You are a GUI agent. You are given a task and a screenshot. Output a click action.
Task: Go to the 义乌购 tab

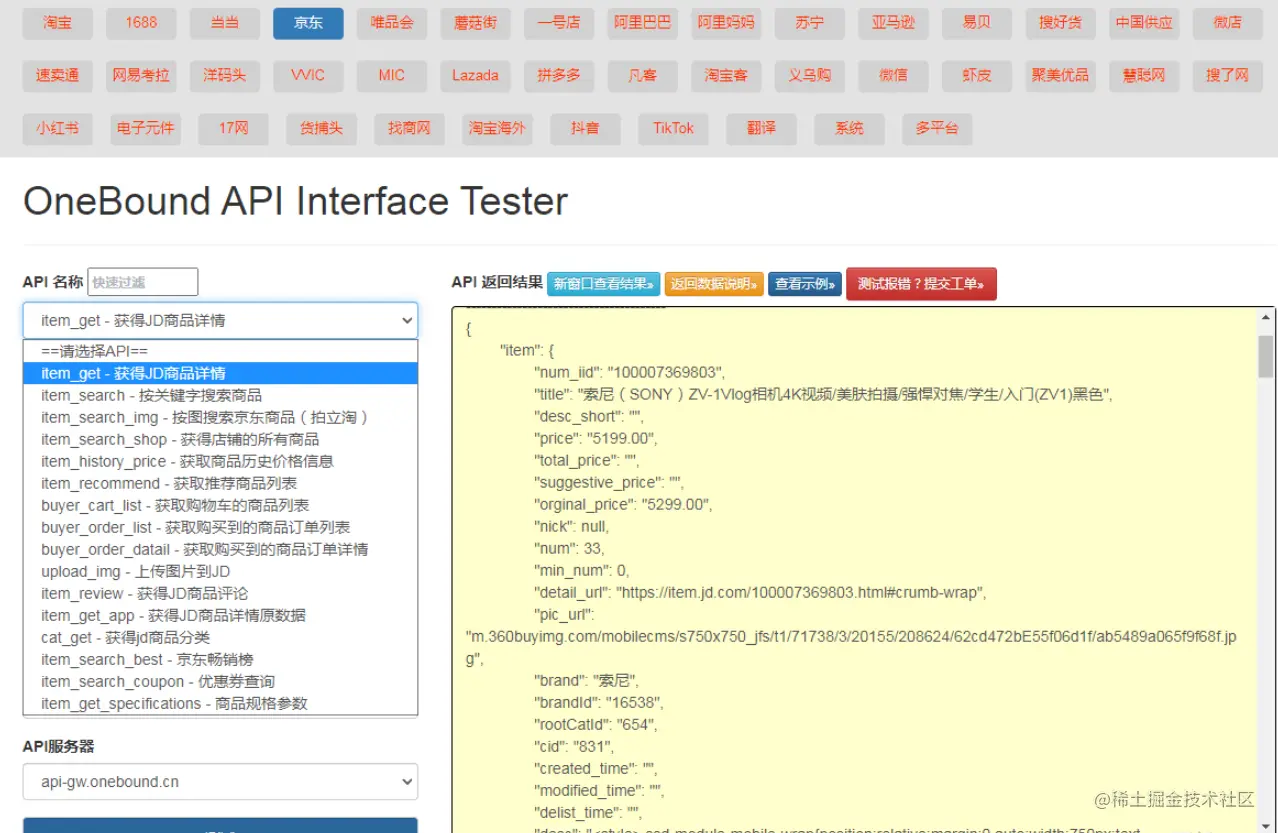click(810, 76)
